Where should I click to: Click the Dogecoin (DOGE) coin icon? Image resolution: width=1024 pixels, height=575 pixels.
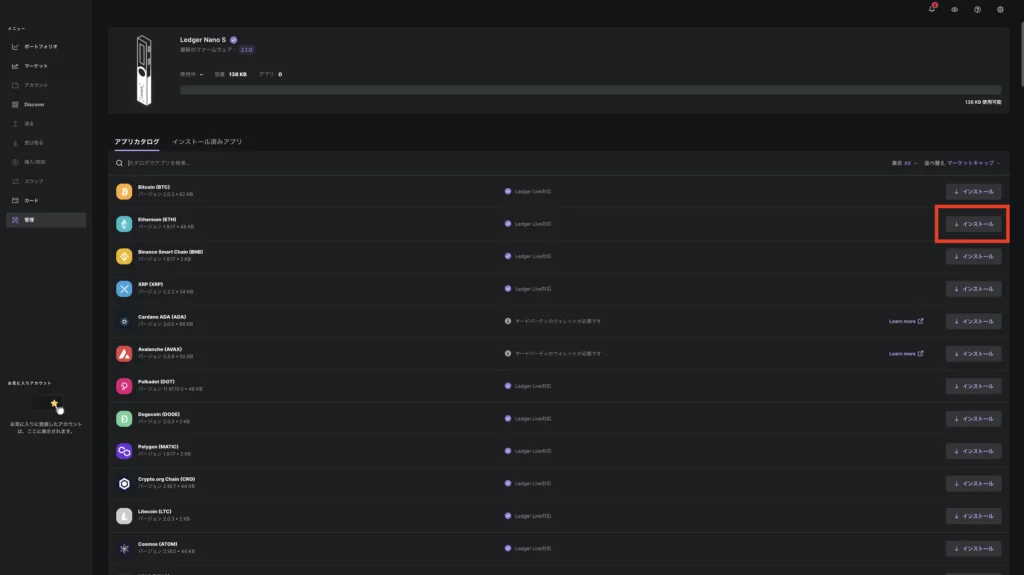point(124,419)
